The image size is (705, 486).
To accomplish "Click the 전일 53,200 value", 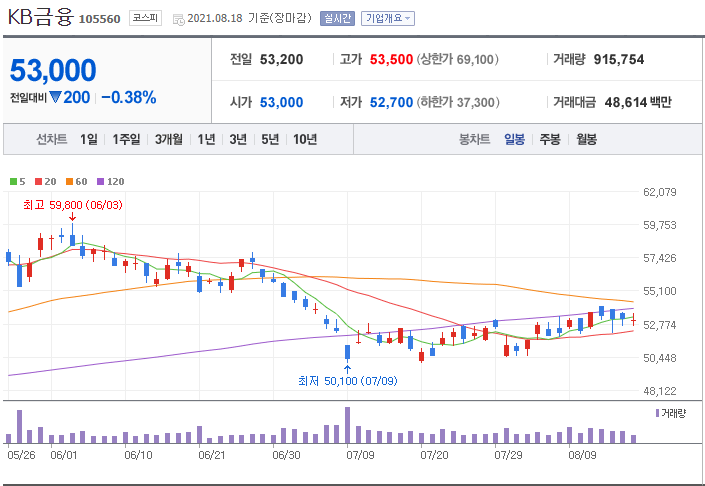I will (x=281, y=59).
